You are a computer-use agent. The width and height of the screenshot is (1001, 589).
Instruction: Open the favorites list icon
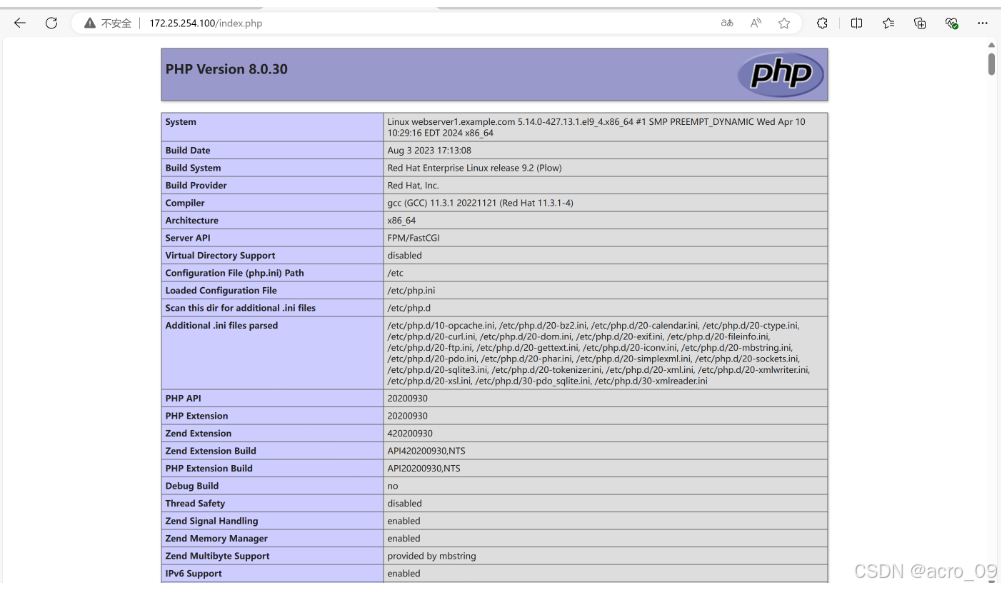point(888,23)
